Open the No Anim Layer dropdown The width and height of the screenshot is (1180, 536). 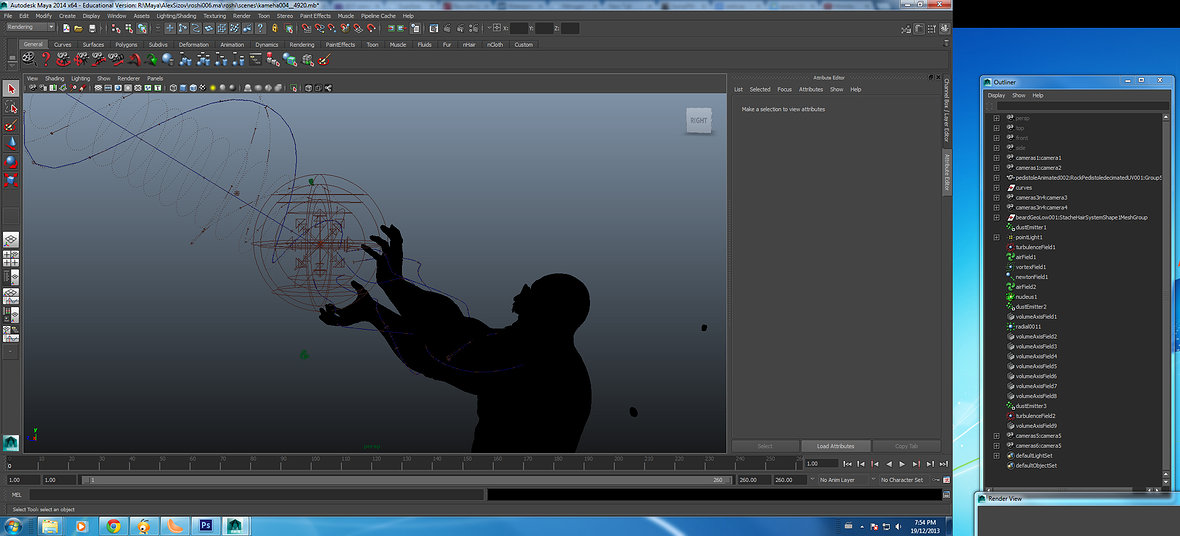coord(836,480)
